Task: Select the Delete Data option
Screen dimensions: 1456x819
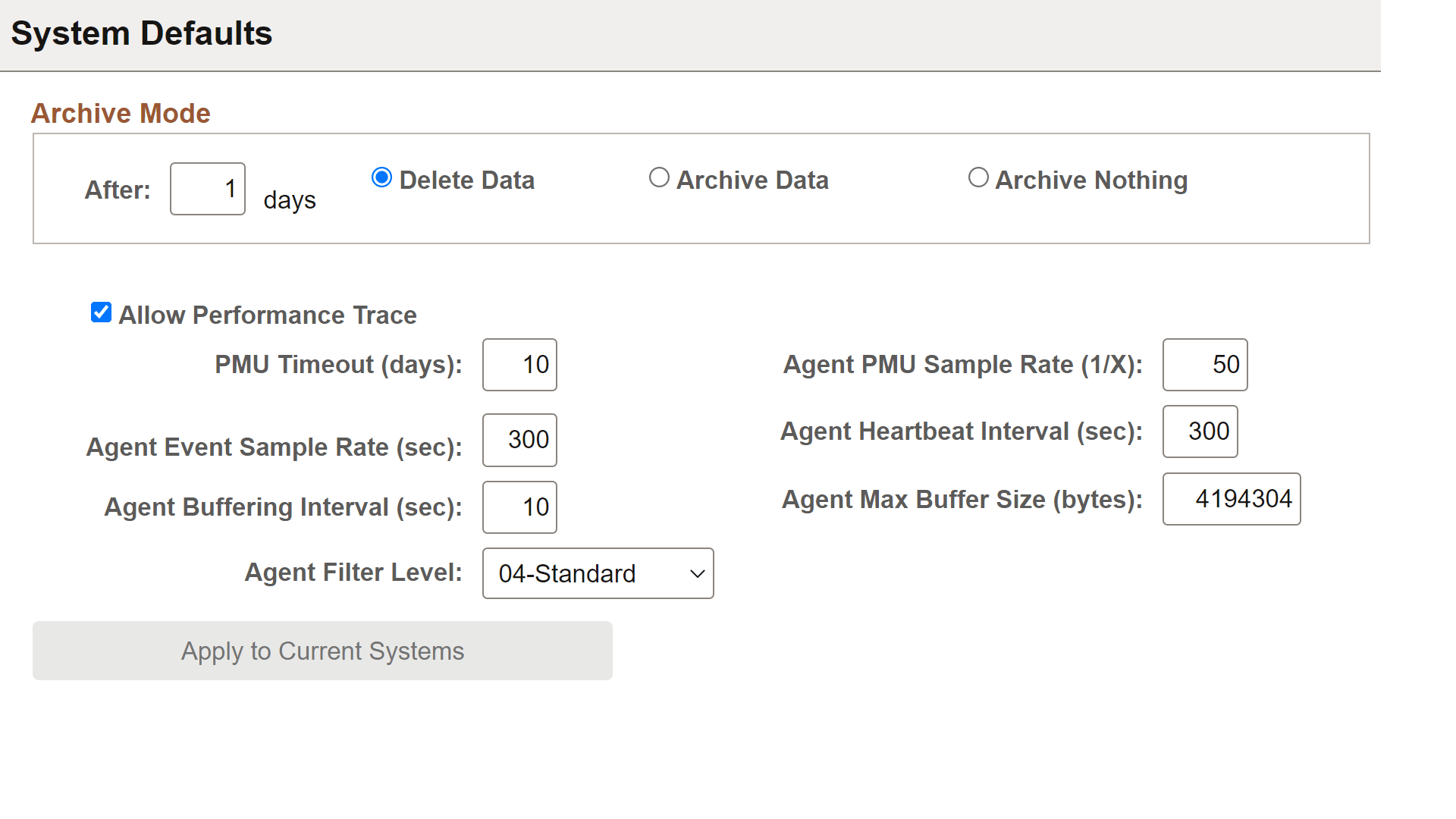Action: click(381, 177)
